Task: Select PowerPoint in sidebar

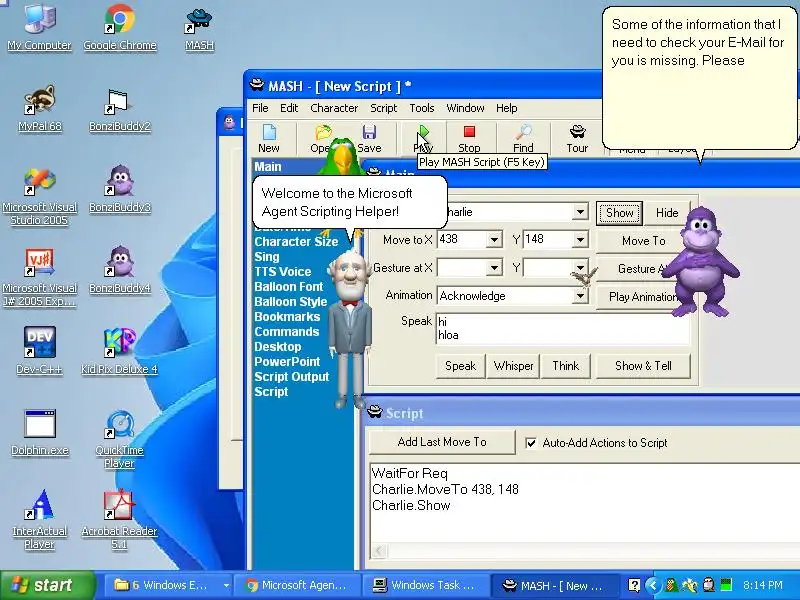Action: tap(287, 362)
